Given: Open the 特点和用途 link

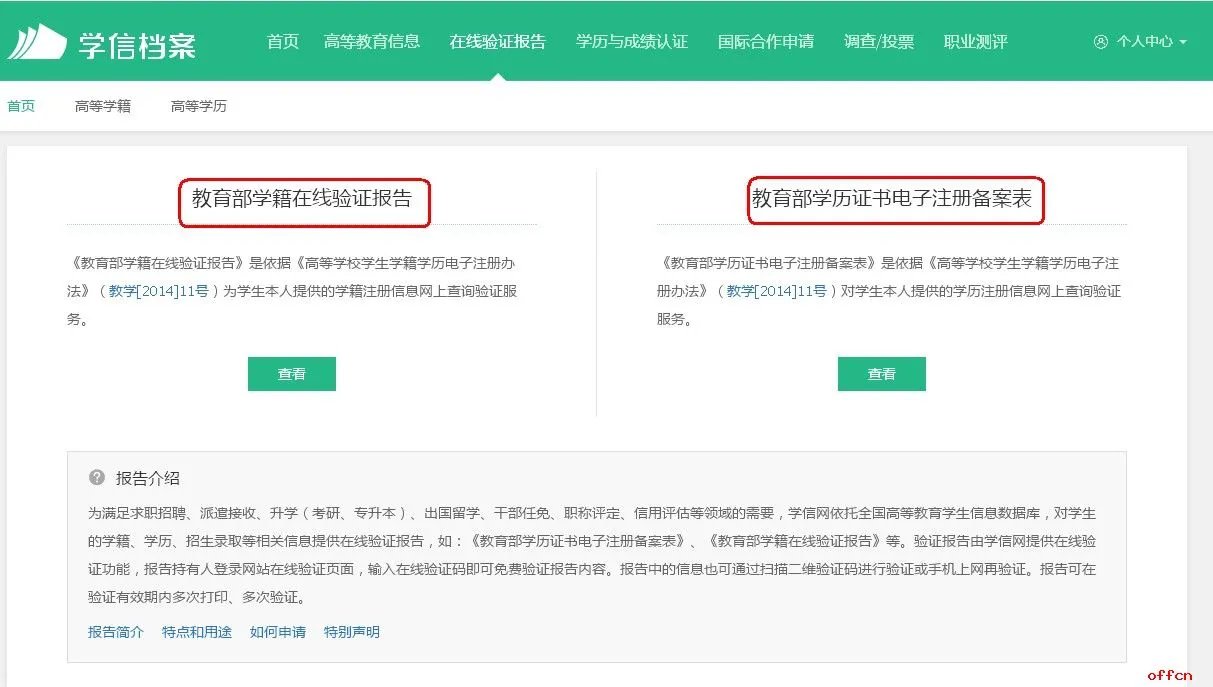Looking at the screenshot, I should point(196,631).
